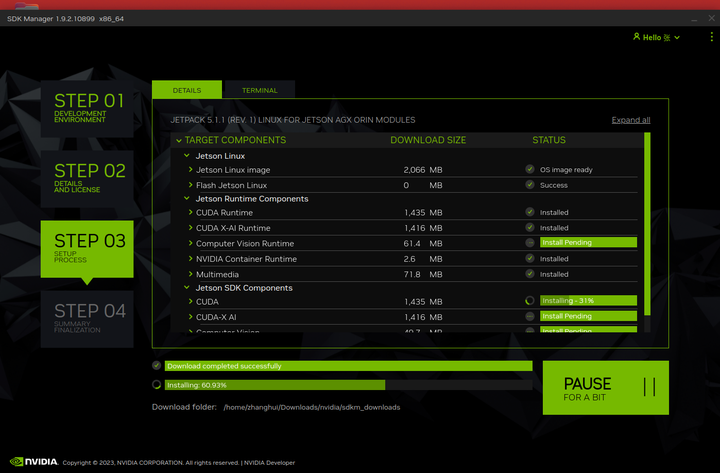Click the 2.6 MB size value
The height and width of the screenshot is (473, 720).
click(x=423, y=259)
